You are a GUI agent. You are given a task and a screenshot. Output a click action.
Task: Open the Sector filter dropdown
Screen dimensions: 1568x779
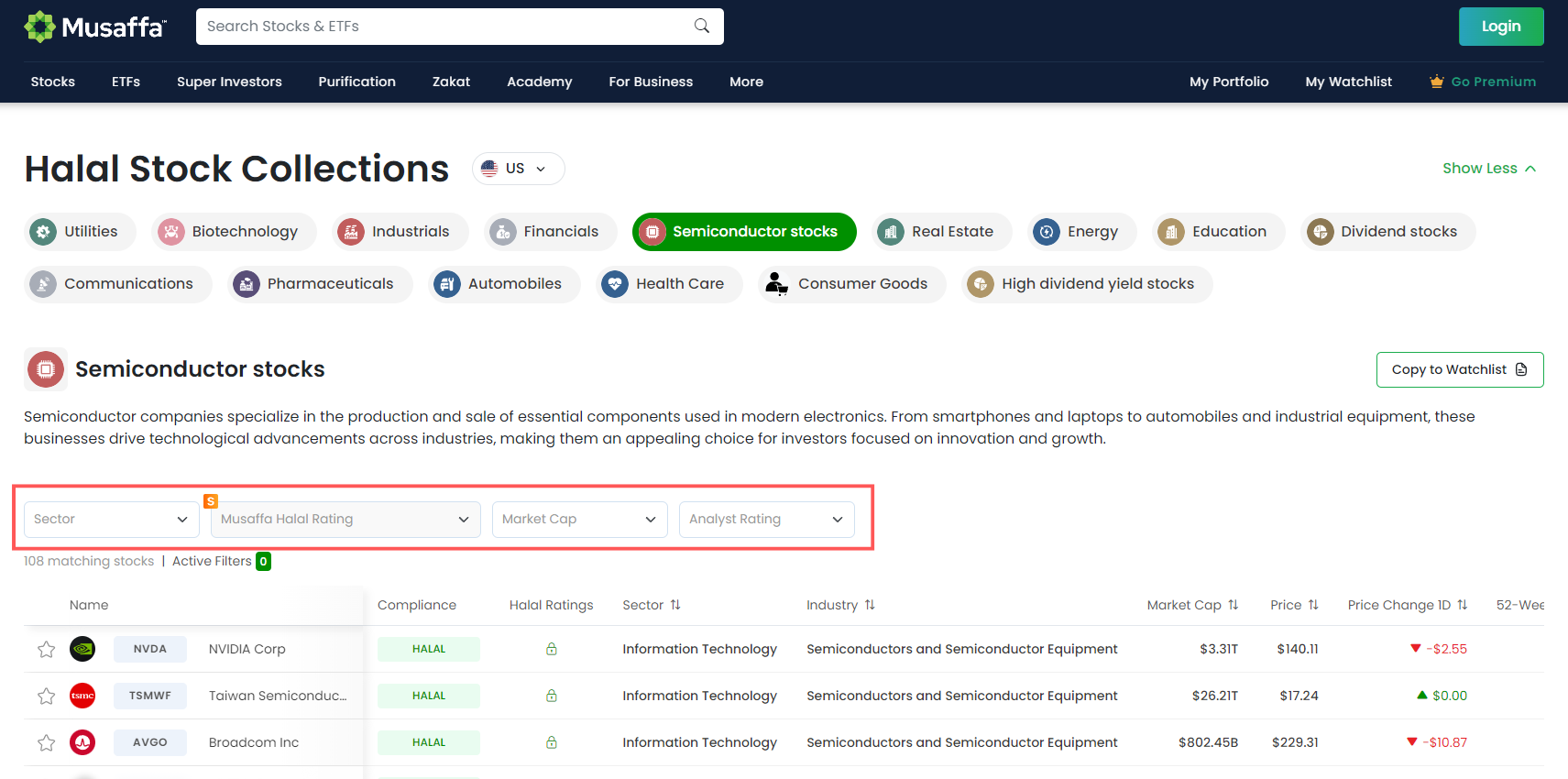[111, 519]
